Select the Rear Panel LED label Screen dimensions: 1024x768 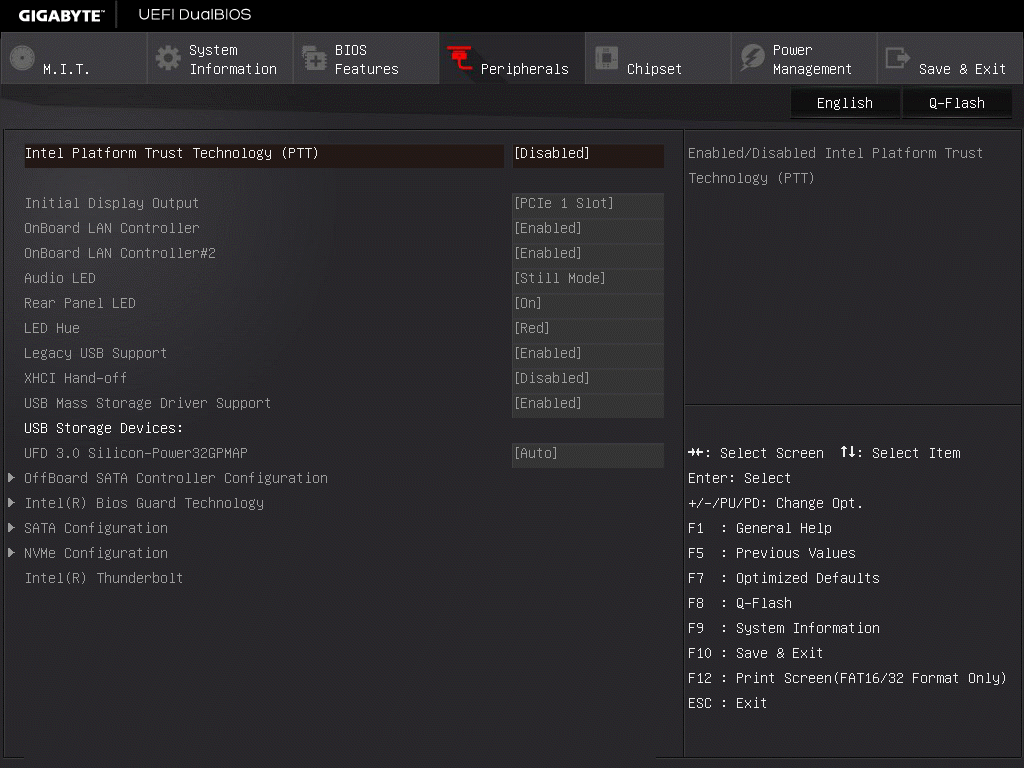pos(80,303)
